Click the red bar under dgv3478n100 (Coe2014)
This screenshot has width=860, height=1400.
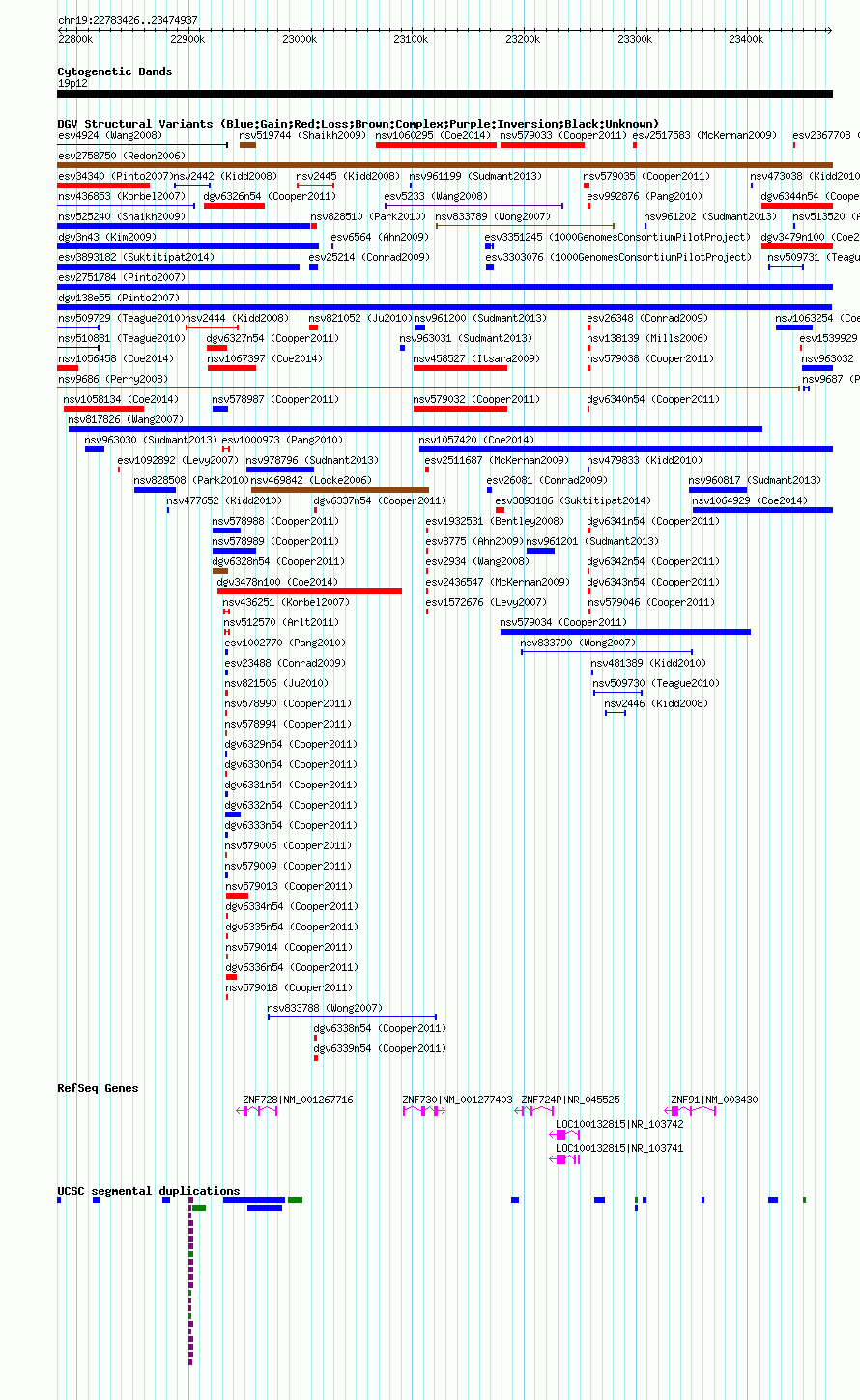click(x=309, y=591)
